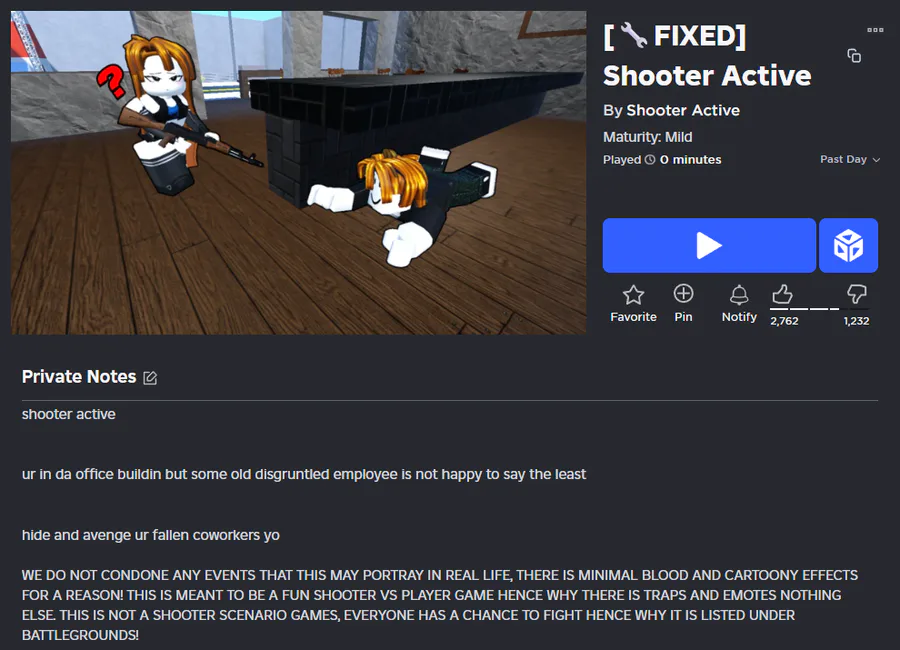Image resolution: width=900 pixels, height=650 pixels.
Task: Edit Private Notes with the pencil icon
Action: (x=150, y=377)
